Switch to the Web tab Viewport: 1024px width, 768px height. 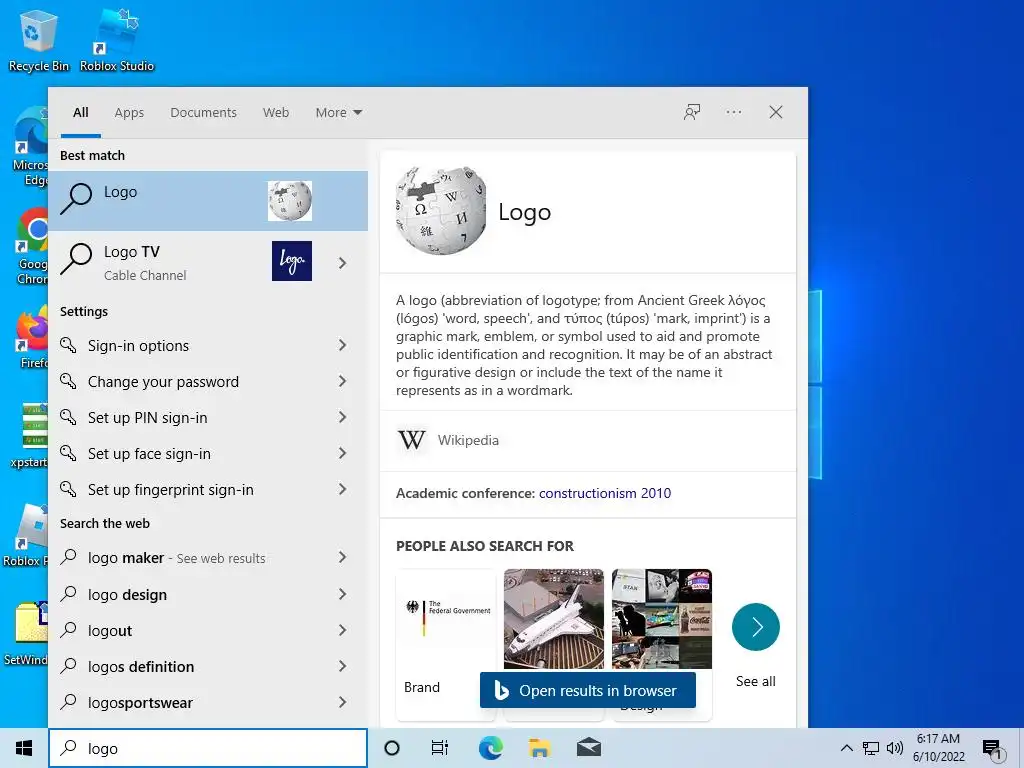tap(276, 112)
